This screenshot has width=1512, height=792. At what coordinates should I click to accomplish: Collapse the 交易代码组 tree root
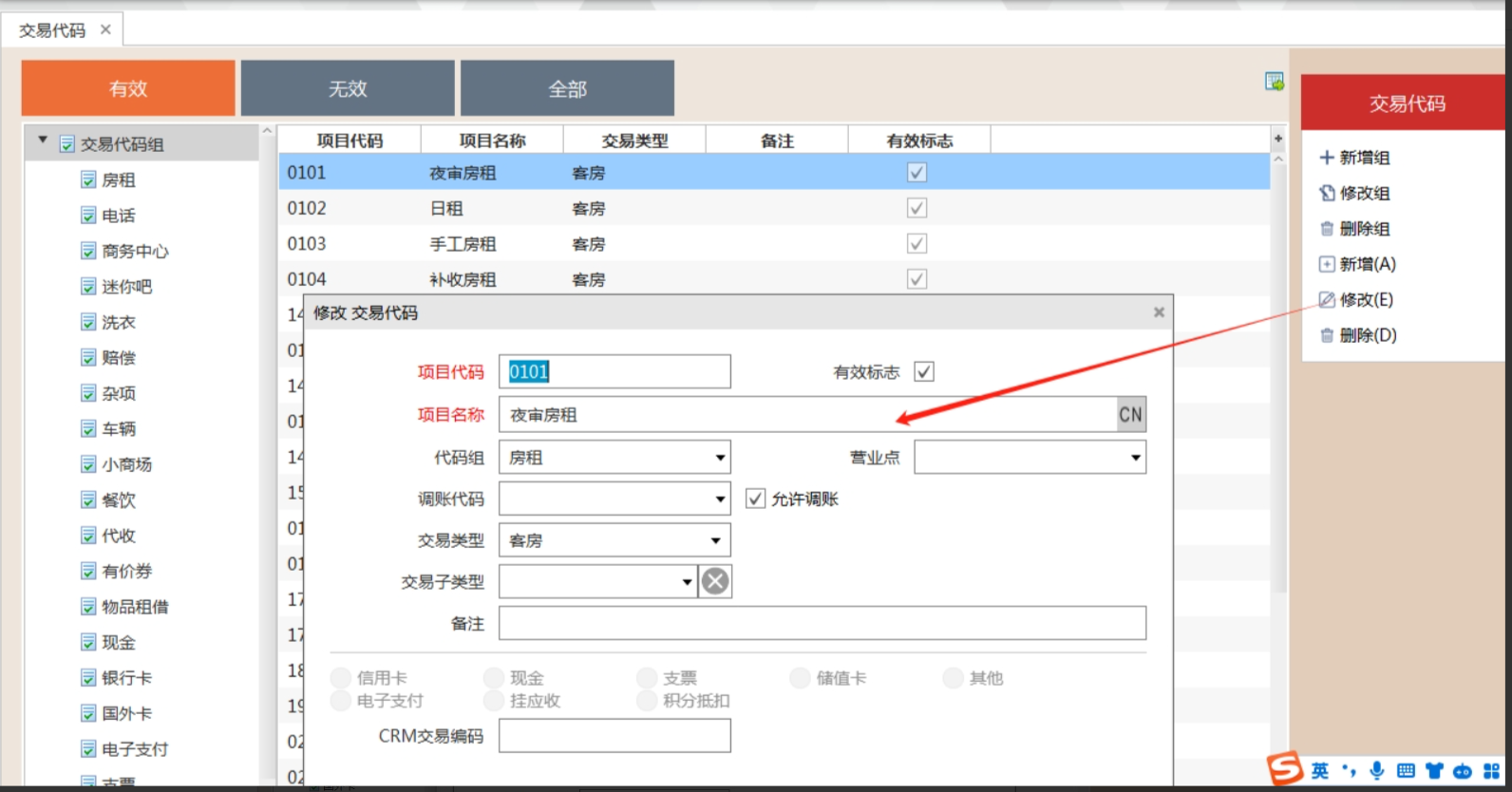point(43,141)
